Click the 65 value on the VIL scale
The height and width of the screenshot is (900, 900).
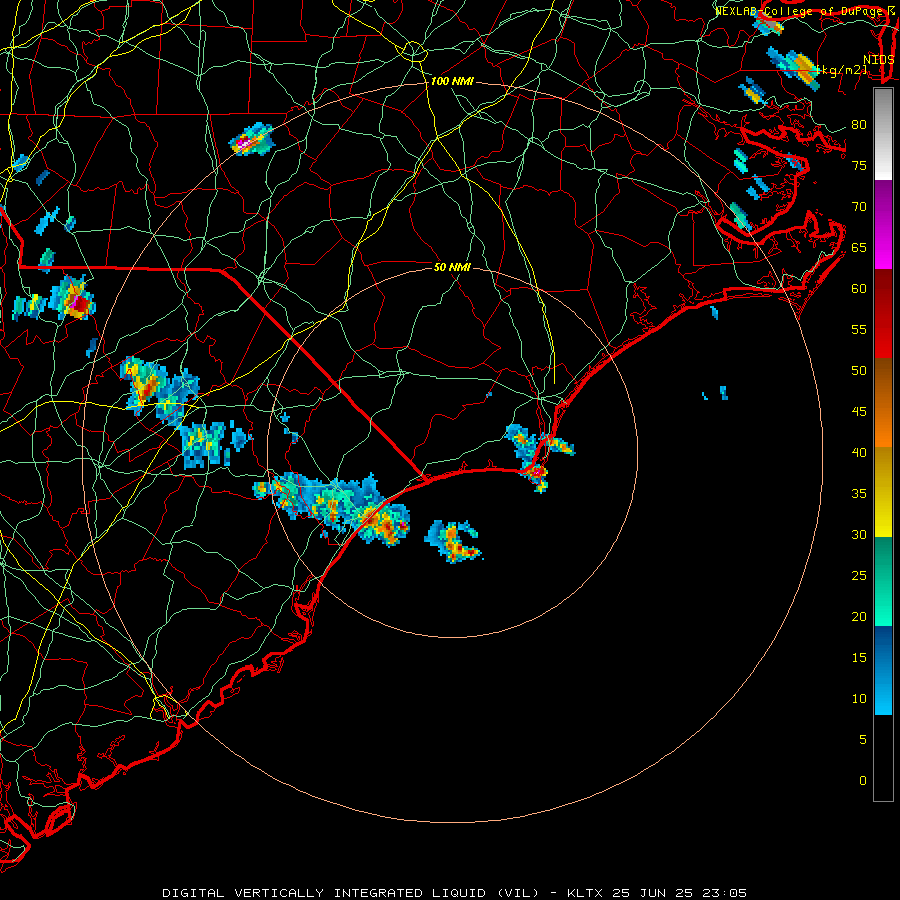(859, 248)
